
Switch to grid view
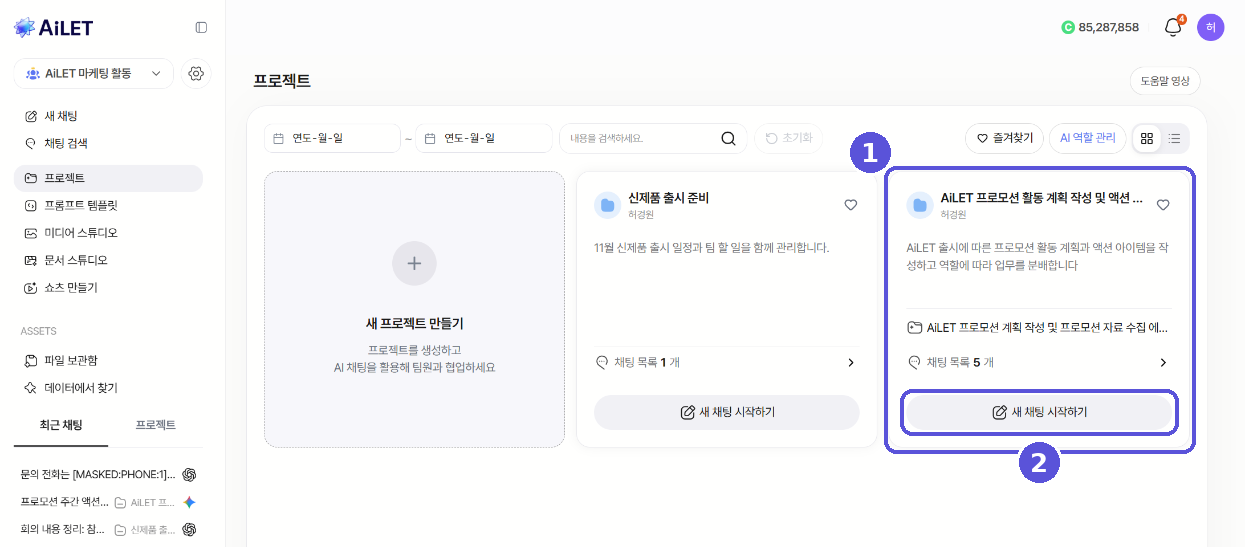click(x=1147, y=138)
